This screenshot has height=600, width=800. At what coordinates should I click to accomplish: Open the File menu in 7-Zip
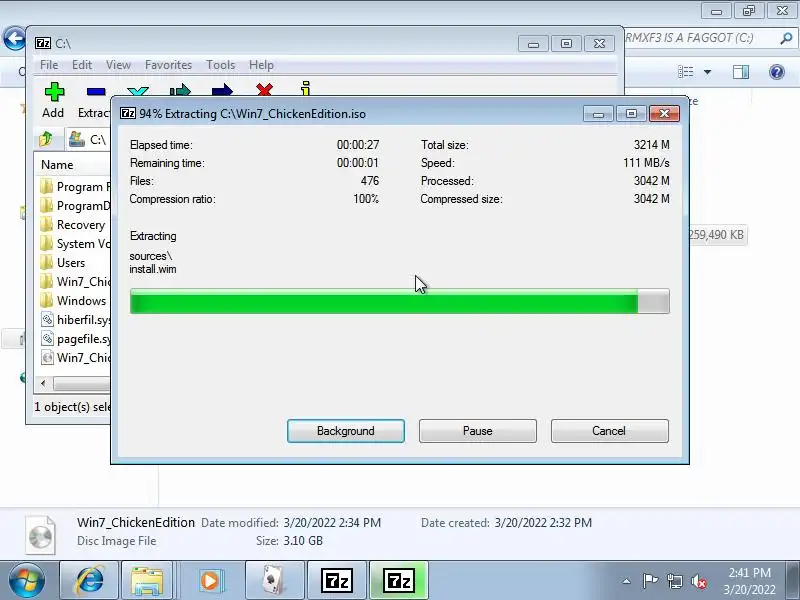[x=49, y=65]
